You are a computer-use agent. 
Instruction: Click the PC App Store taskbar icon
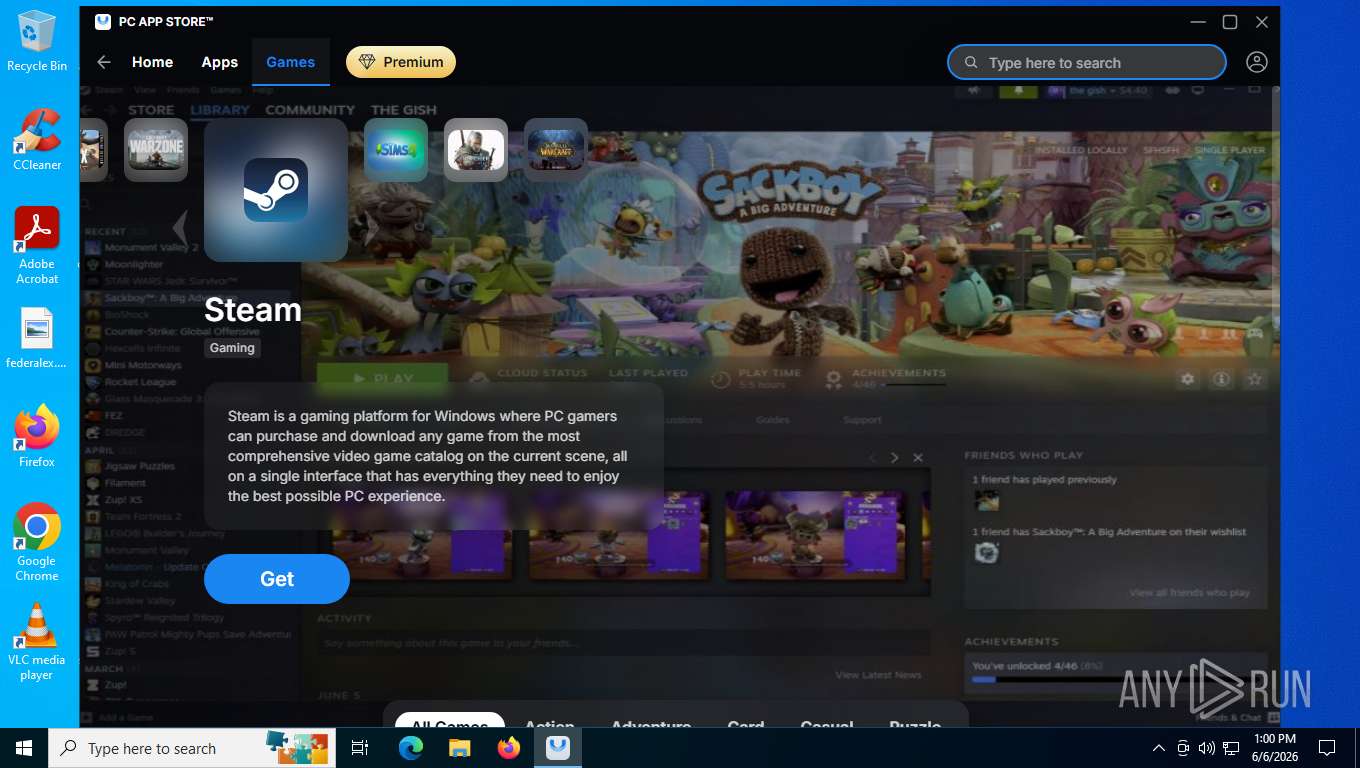coord(558,748)
